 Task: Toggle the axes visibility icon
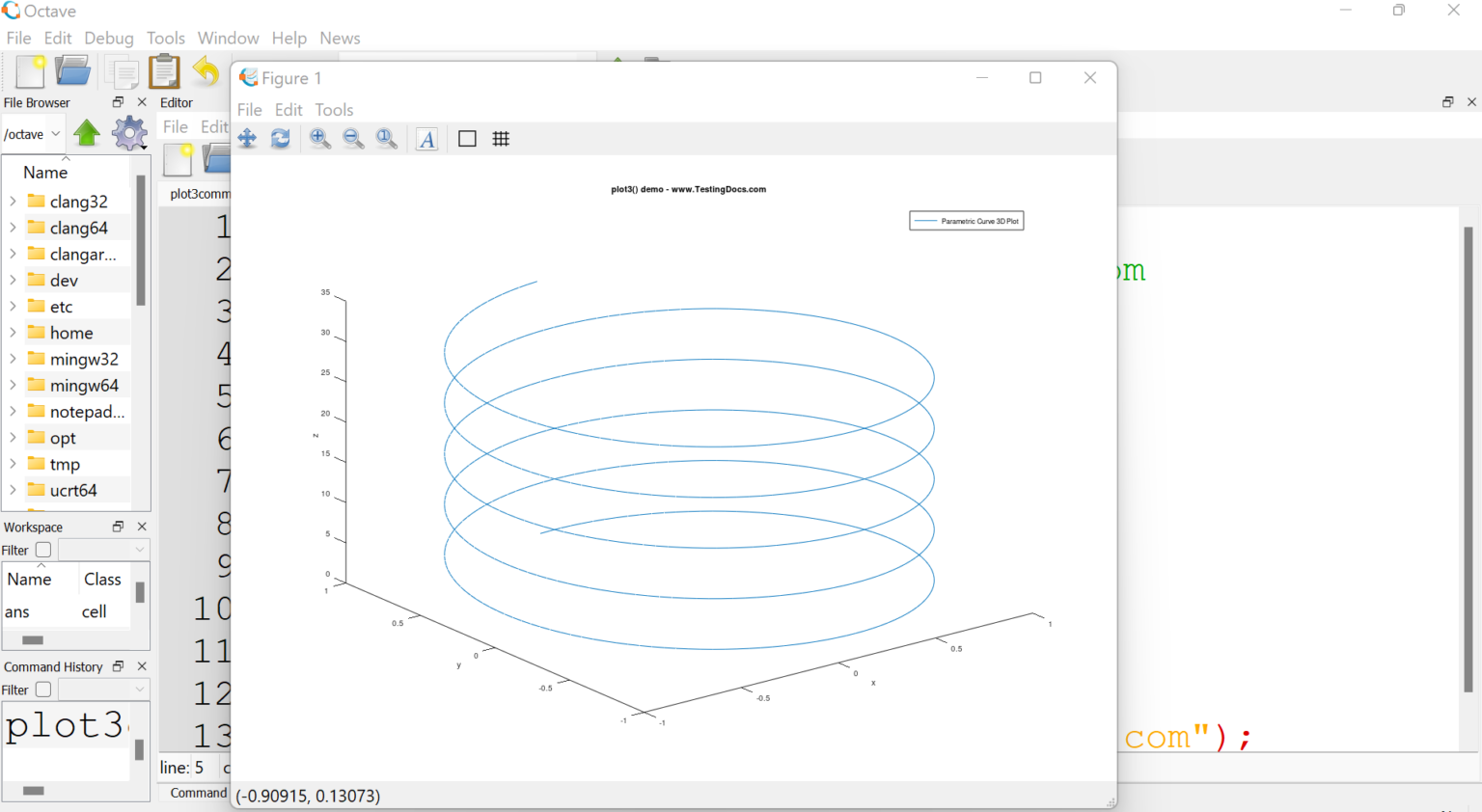467,138
